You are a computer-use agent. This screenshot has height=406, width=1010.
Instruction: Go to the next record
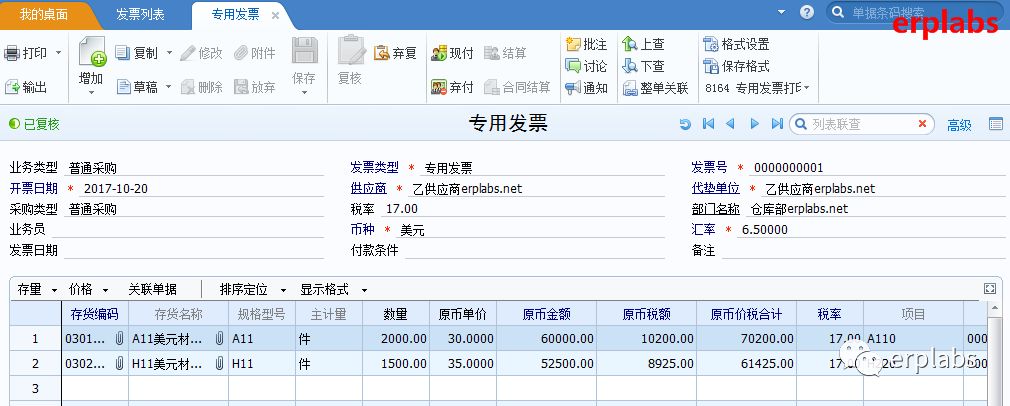point(754,124)
